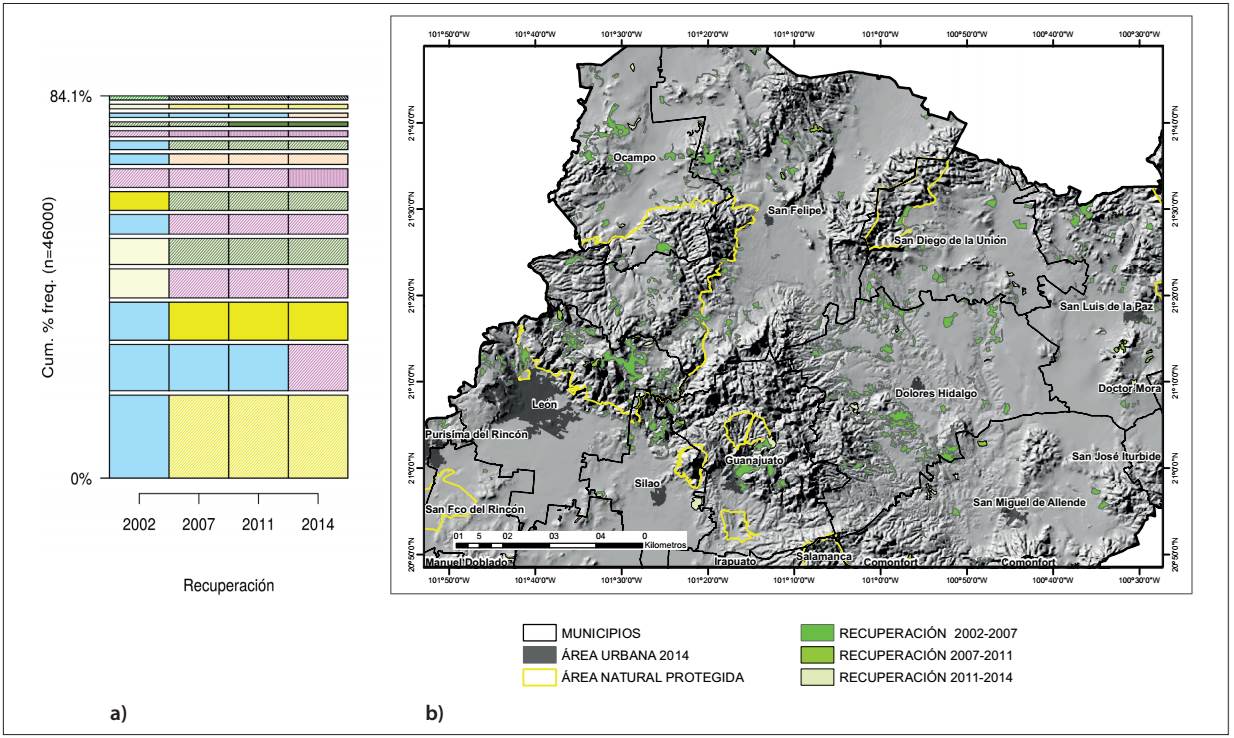
Task: Click the San Diego de la Unión label
Action: 949,241
